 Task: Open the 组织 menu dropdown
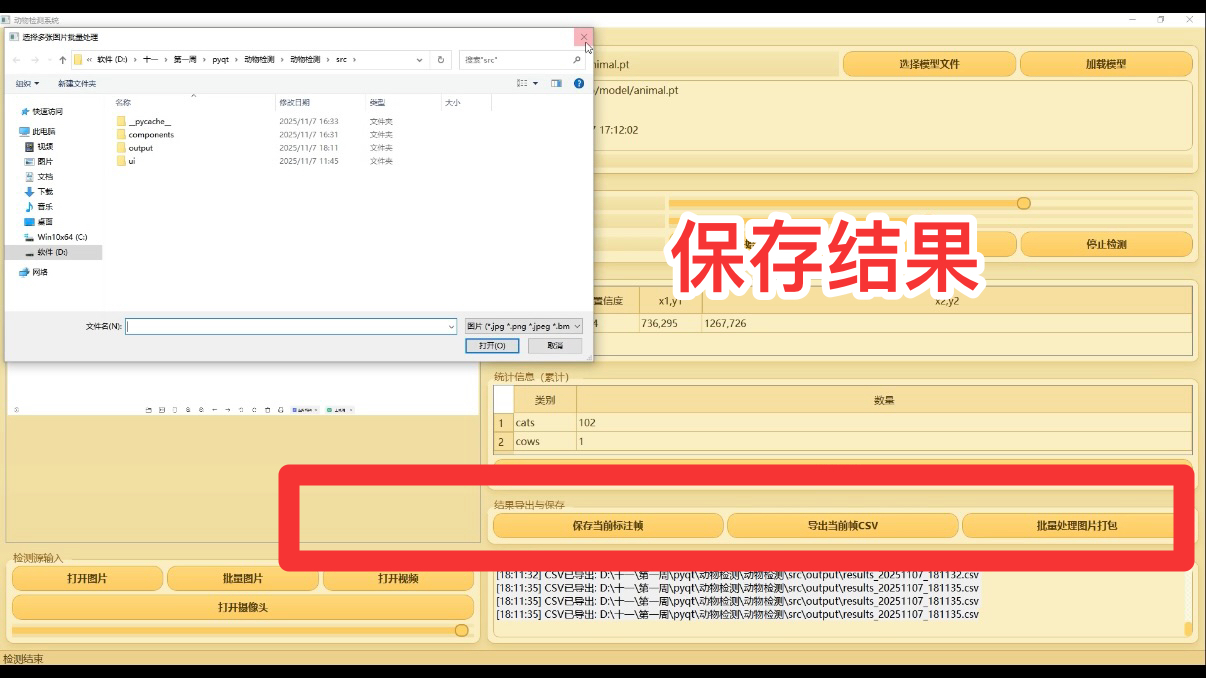(x=27, y=83)
